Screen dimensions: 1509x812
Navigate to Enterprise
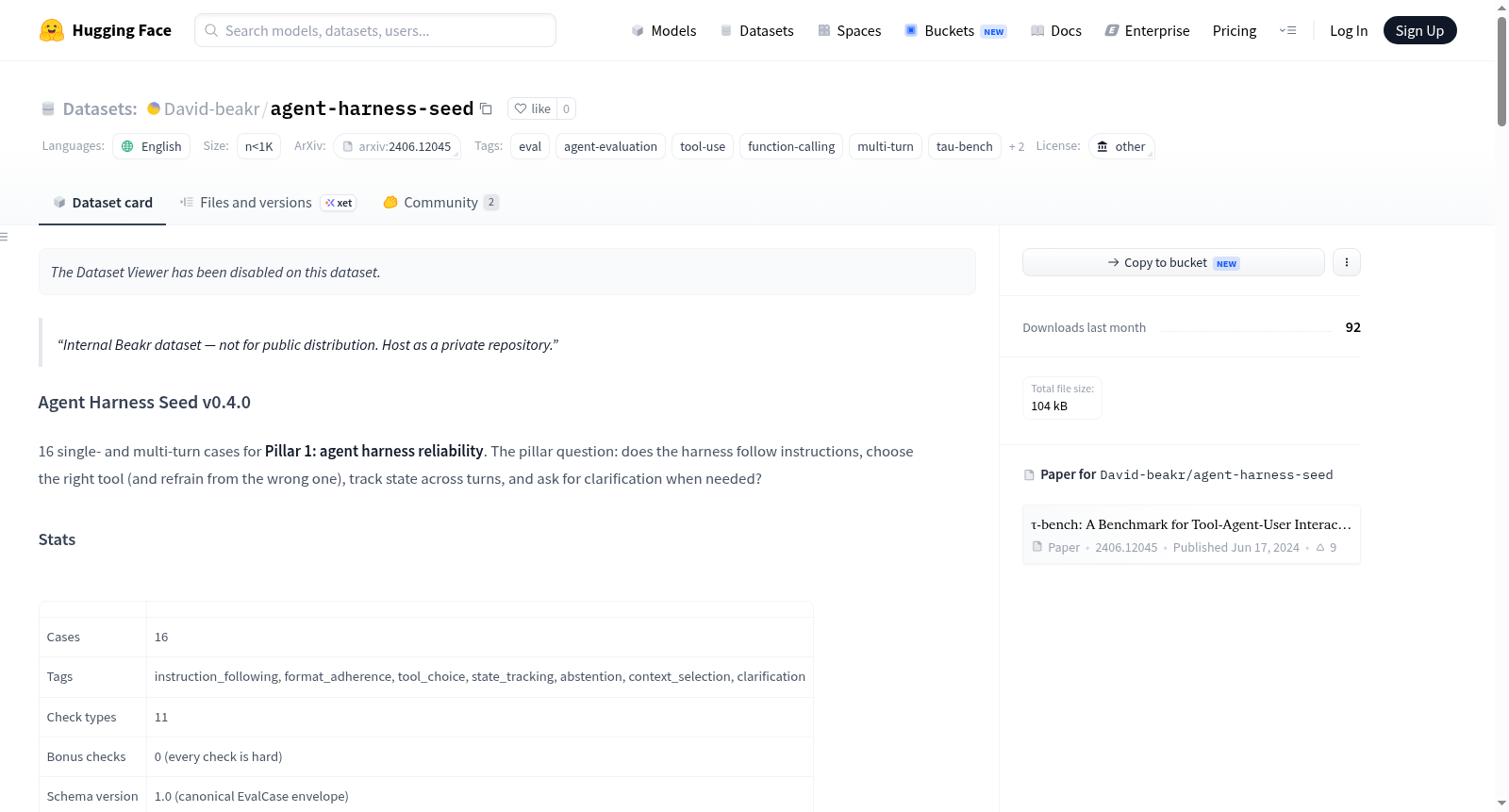pyautogui.click(x=1147, y=30)
